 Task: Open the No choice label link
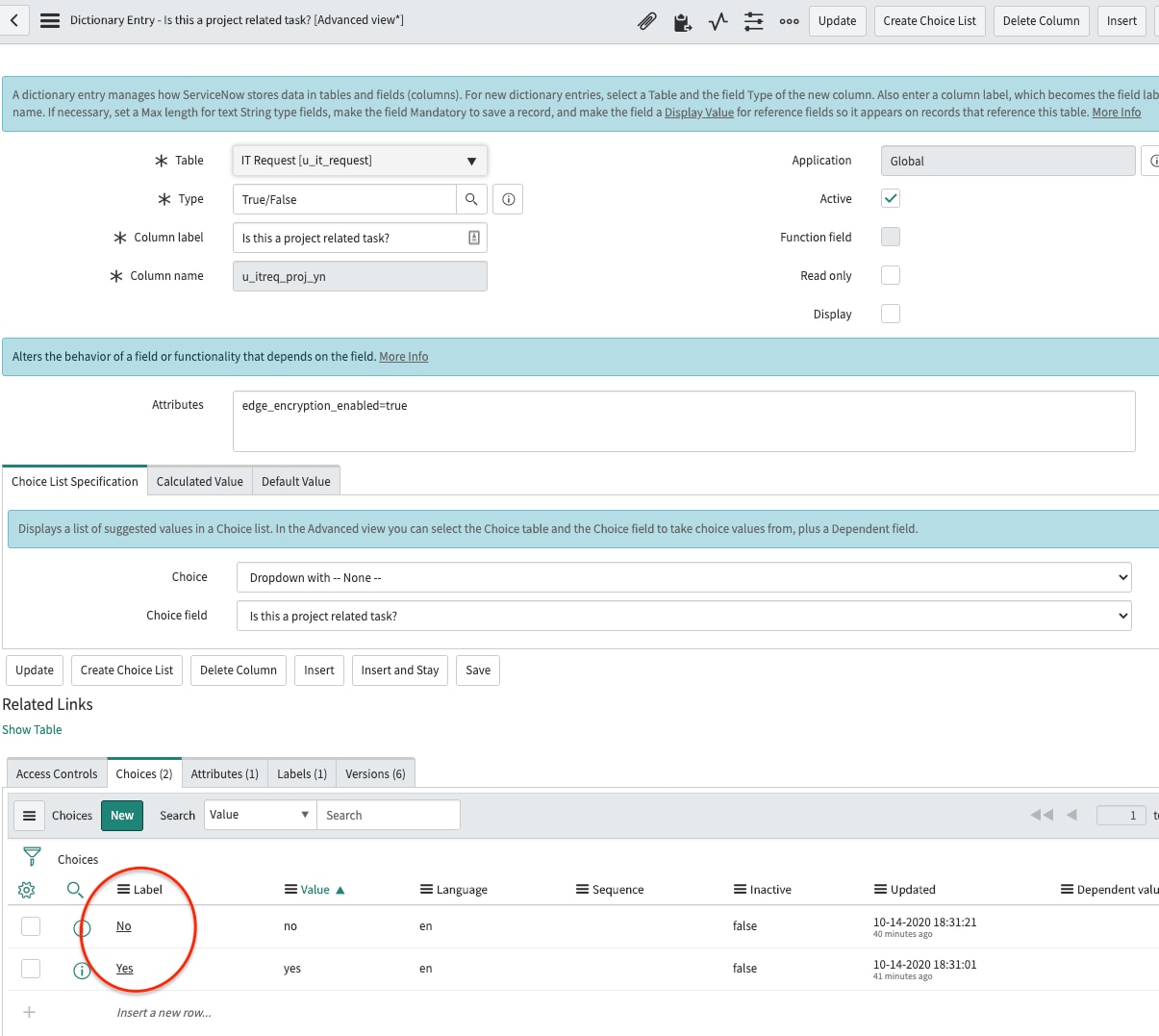pyautogui.click(x=123, y=926)
